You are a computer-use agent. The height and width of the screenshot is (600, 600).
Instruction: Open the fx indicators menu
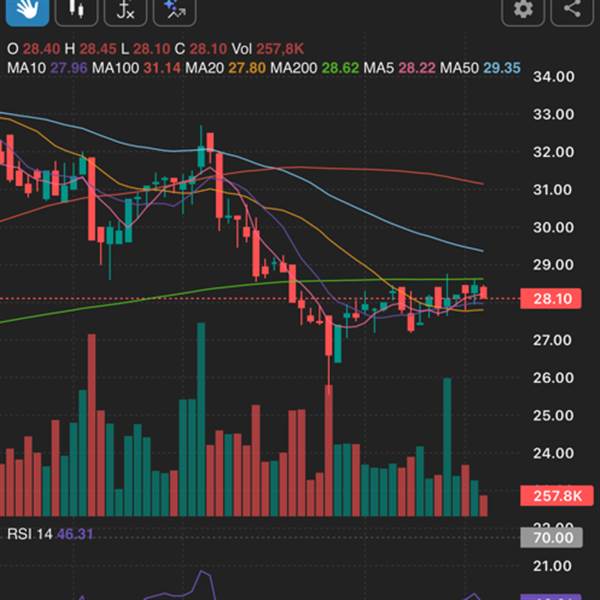126,11
